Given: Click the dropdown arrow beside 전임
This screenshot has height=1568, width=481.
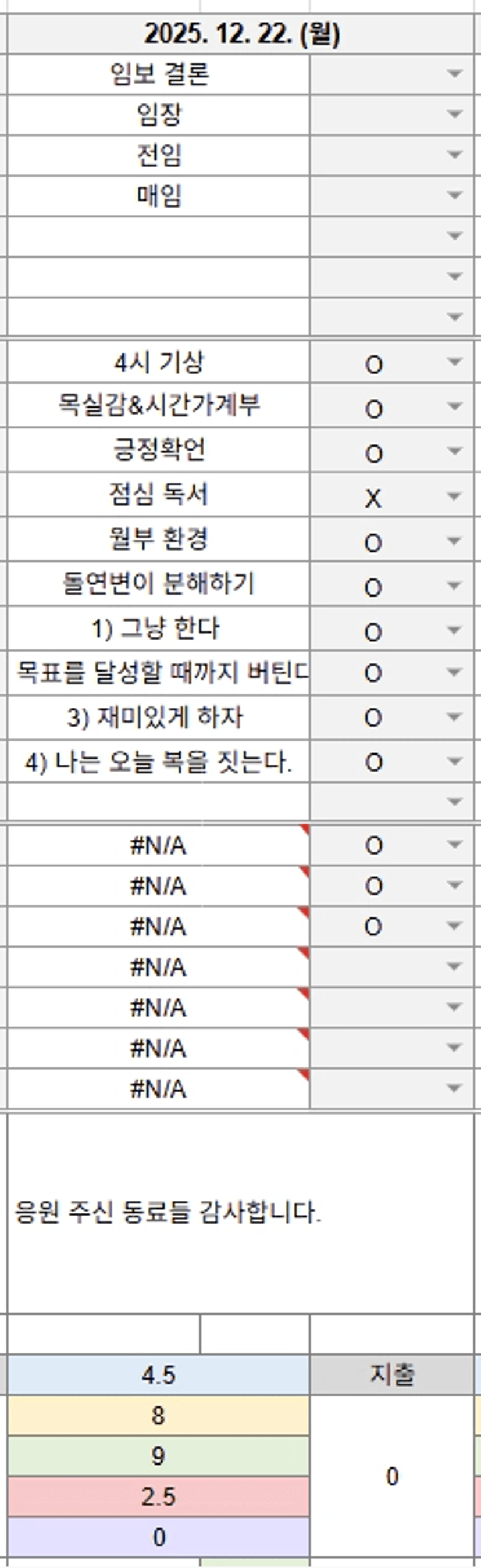Looking at the screenshot, I should pos(454,155).
